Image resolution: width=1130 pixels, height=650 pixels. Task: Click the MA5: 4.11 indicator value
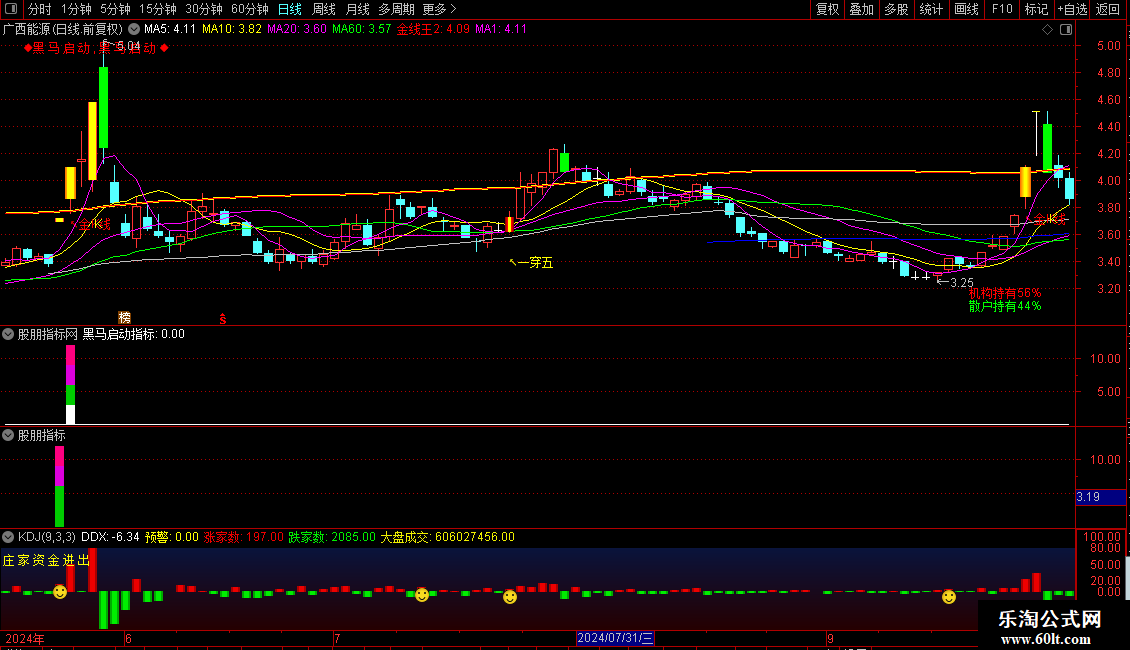click(170, 30)
